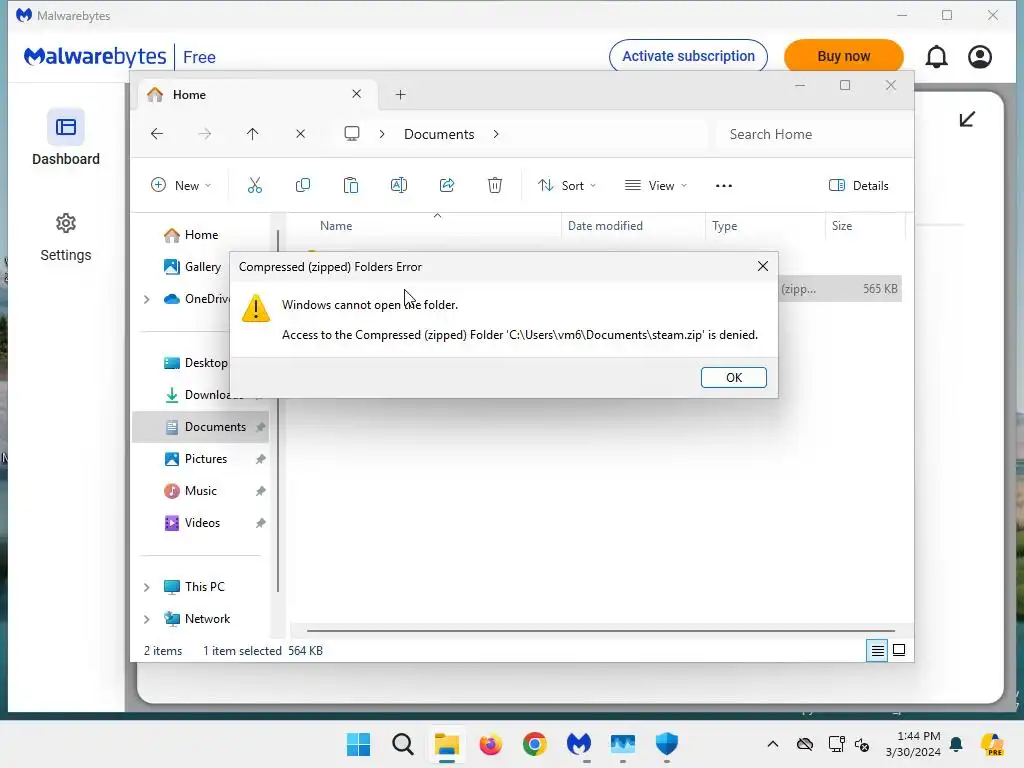
Task: Open Firefox from the taskbar
Action: click(x=490, y=744)
